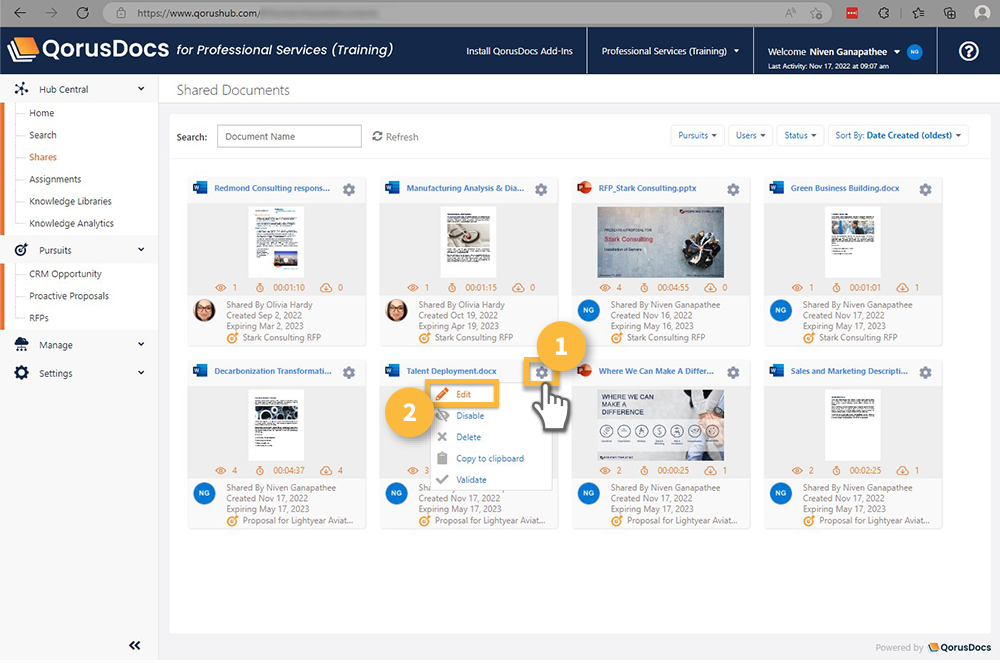Open Decarbonization Transformation document thumbnail
This screenshot has height=663, width=1000.
point(276,425)
